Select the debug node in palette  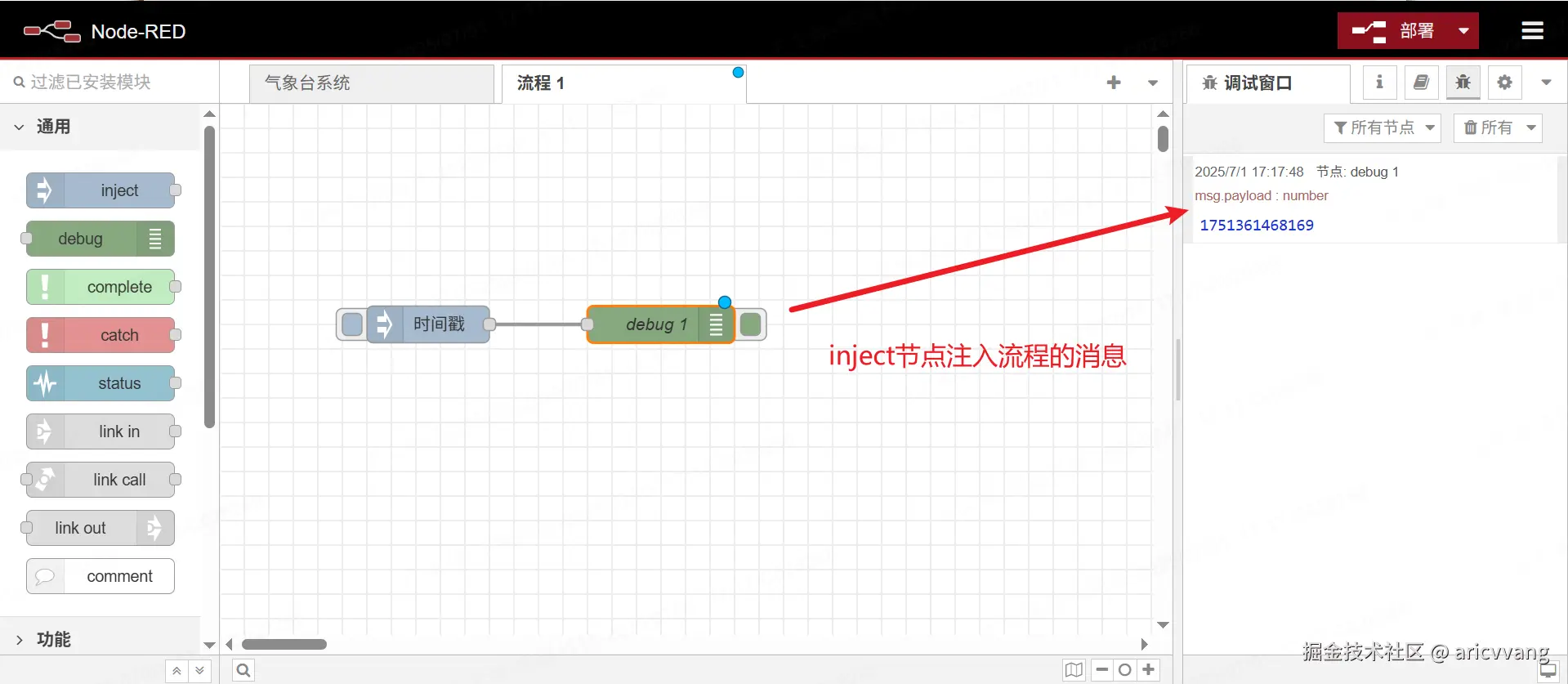pos(101,239)
